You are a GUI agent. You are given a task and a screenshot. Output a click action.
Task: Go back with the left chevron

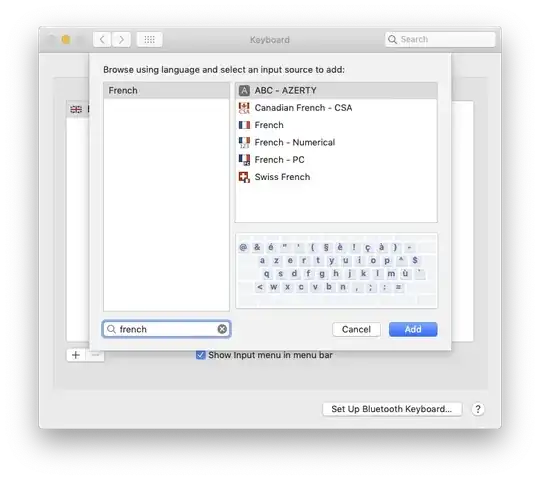click(x=102, y=40)
